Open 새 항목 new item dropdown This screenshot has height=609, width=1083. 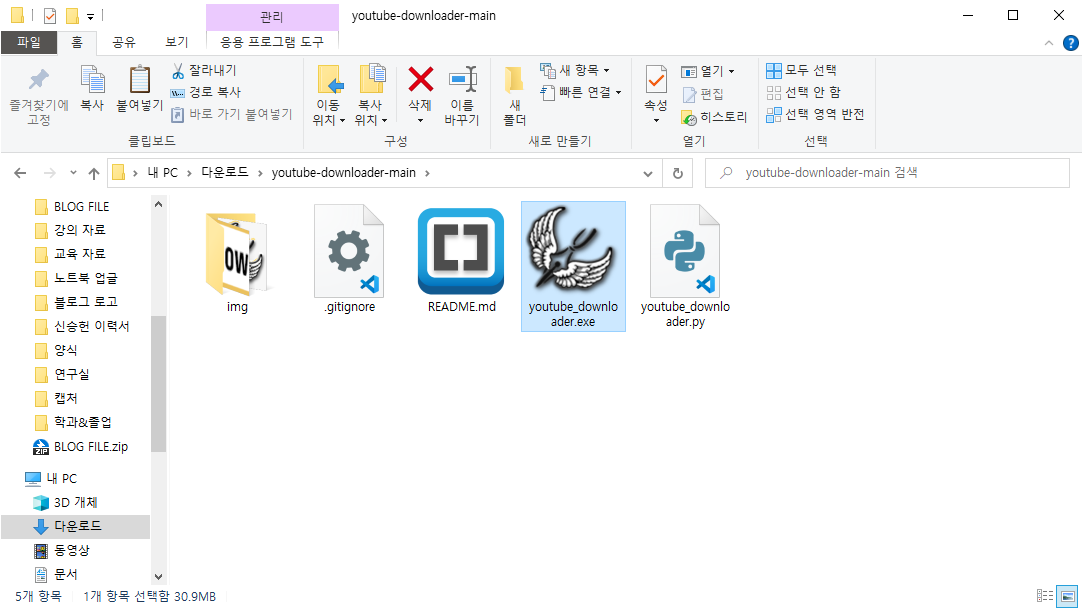(575, 70)
